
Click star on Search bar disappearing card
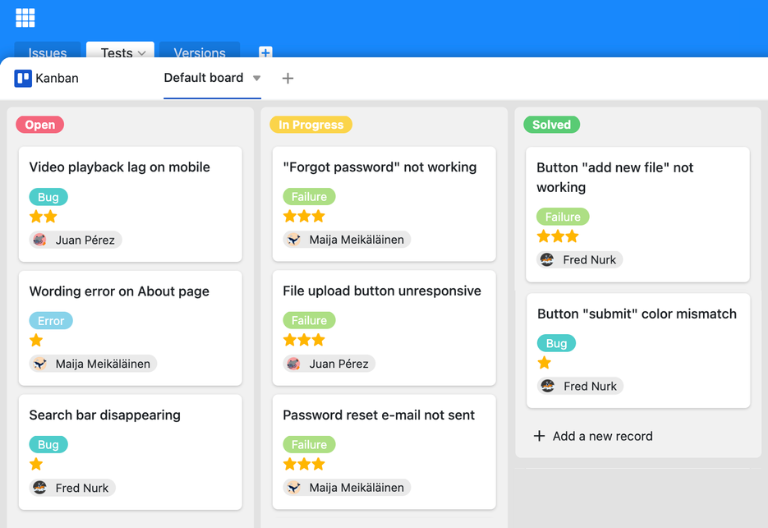36,464
